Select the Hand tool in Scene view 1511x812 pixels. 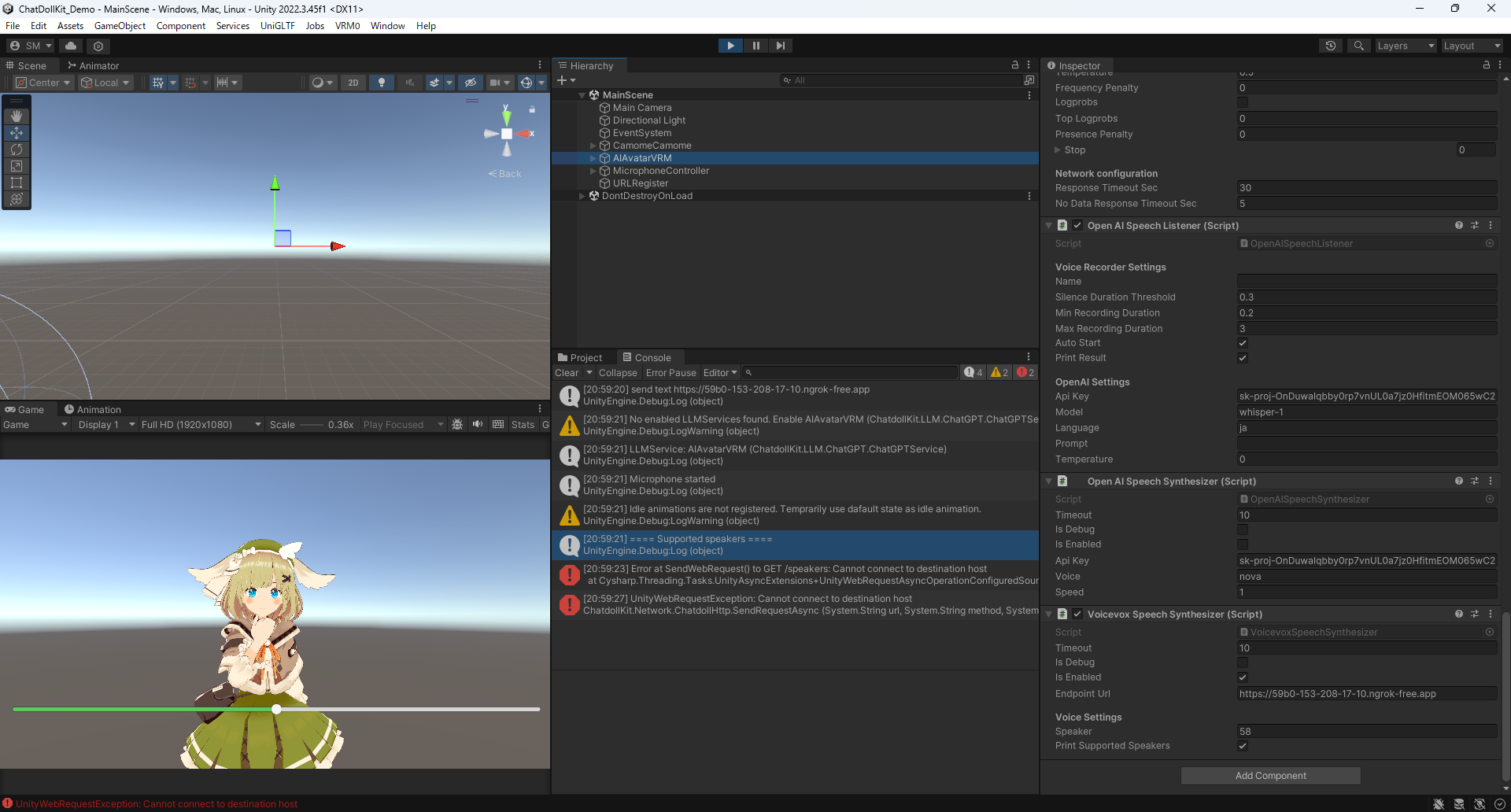tap(17, 116)
